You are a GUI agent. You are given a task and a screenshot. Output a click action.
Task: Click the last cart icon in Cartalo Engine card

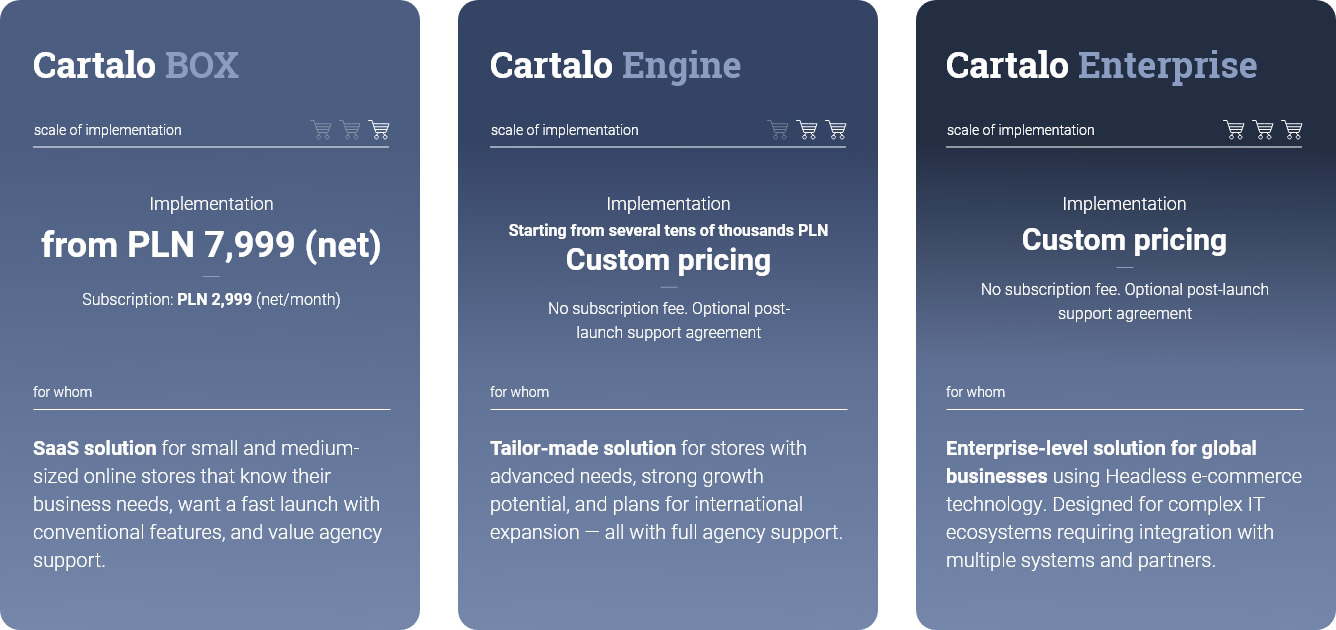836,130
